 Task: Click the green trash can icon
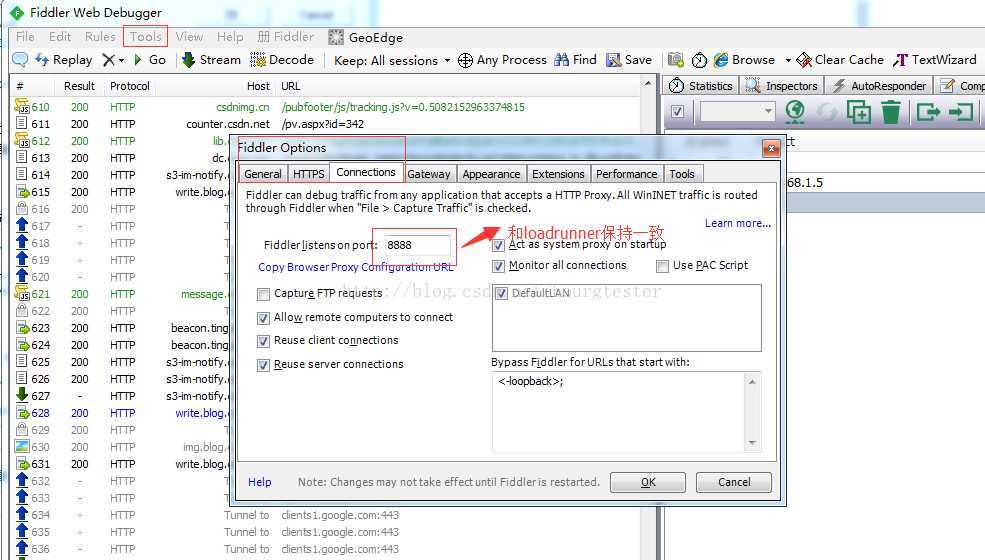[x=891, y=112]
